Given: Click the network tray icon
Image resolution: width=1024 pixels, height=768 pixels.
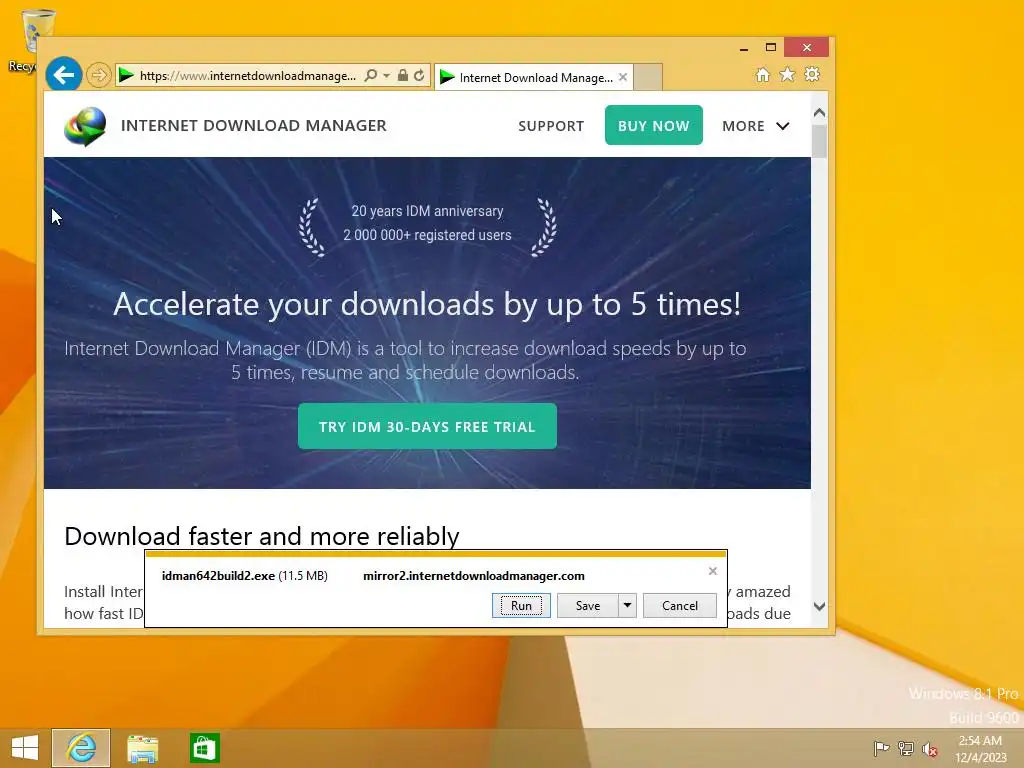Looking at the screenshot, I should click(905, 748).
